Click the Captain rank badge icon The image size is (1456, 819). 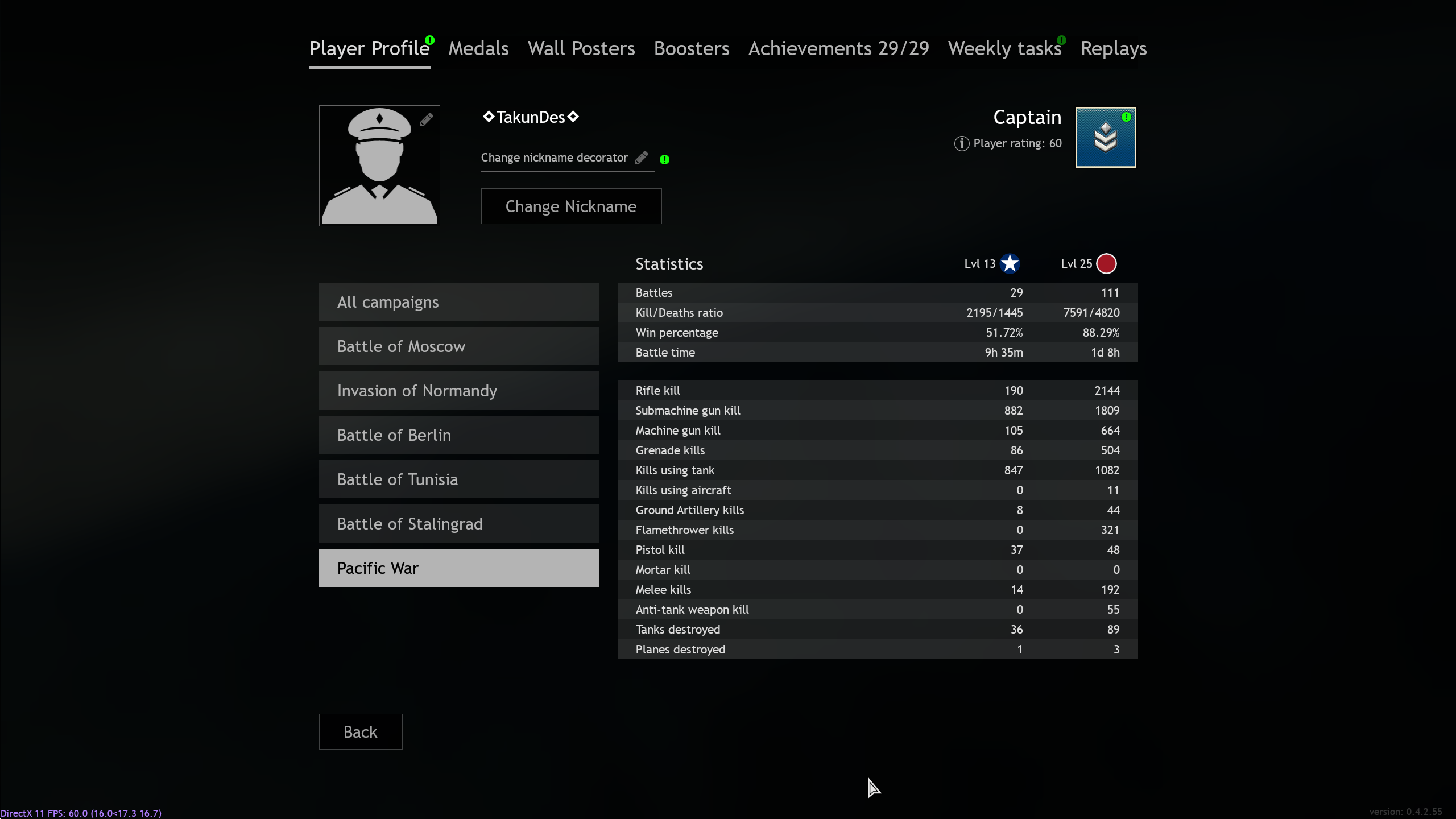[1105, 138]
